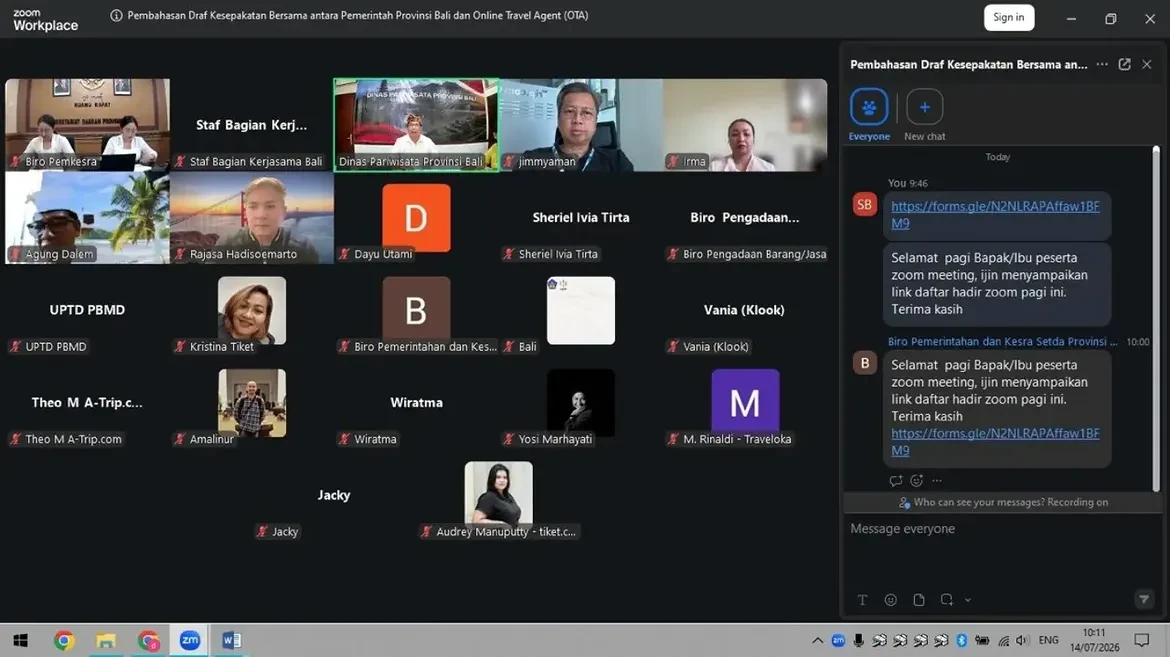Open File Explorer from the taskbar

point(106,641)
